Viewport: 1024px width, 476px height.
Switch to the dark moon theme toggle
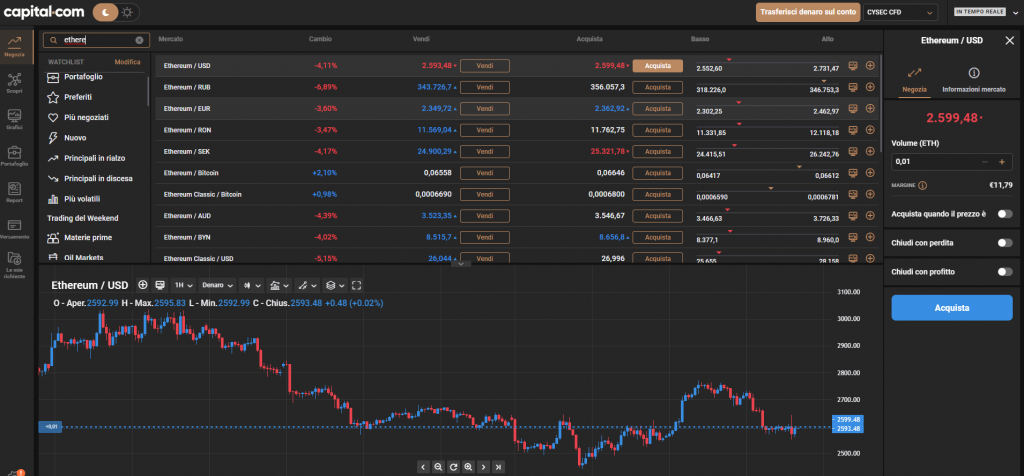(x=106, y=12)
